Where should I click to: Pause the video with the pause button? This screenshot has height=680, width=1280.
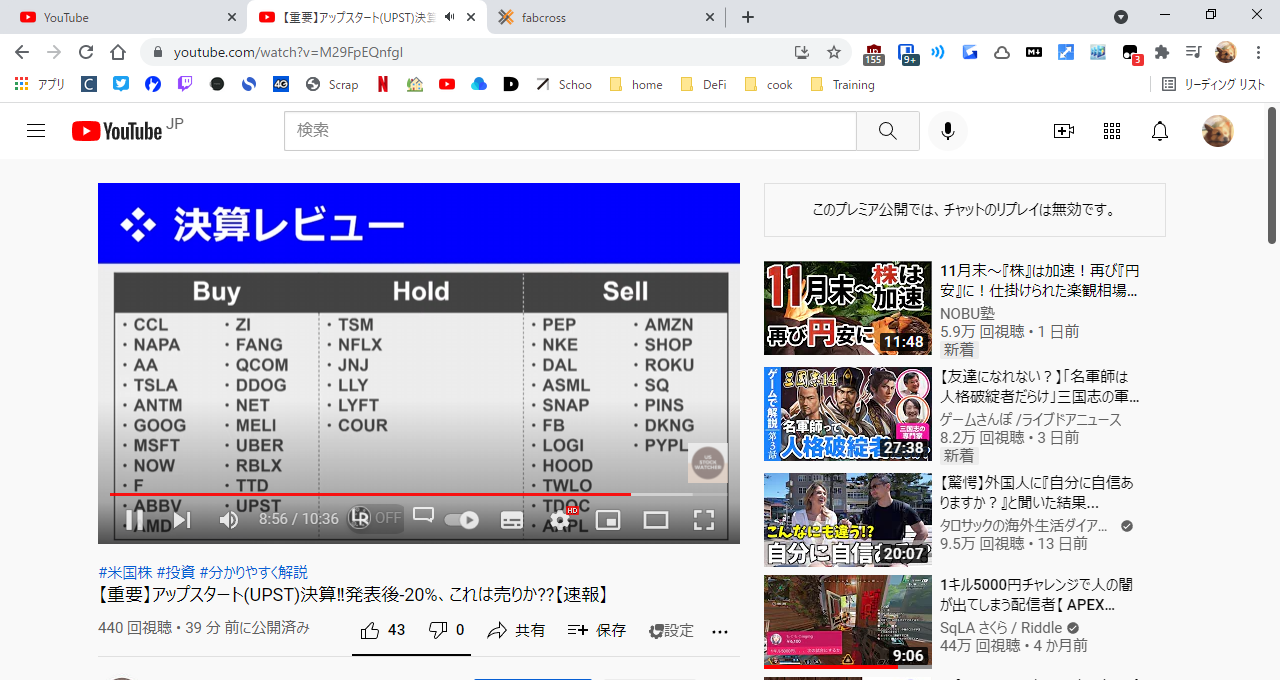tap(134, 520)
